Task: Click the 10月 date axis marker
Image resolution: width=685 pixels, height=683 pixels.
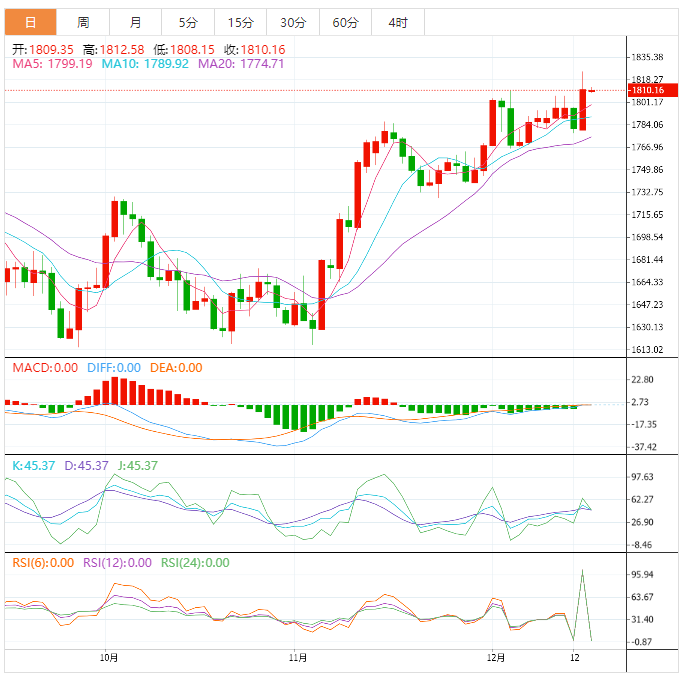Action: [x=109, y=658]
